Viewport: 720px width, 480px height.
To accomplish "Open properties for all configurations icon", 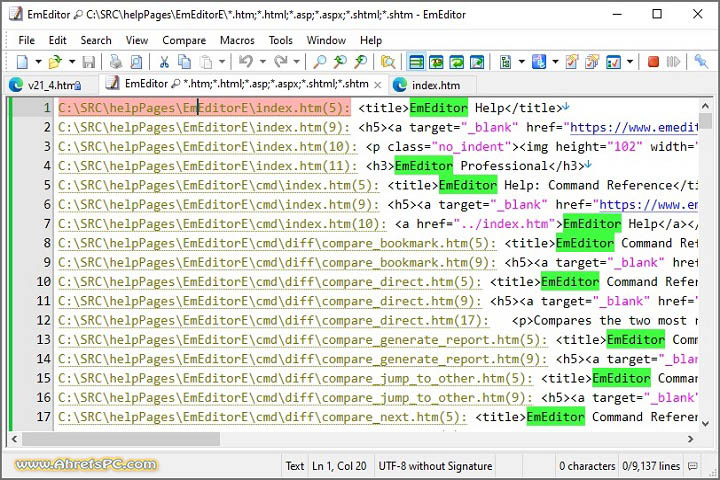I will 592,62.
